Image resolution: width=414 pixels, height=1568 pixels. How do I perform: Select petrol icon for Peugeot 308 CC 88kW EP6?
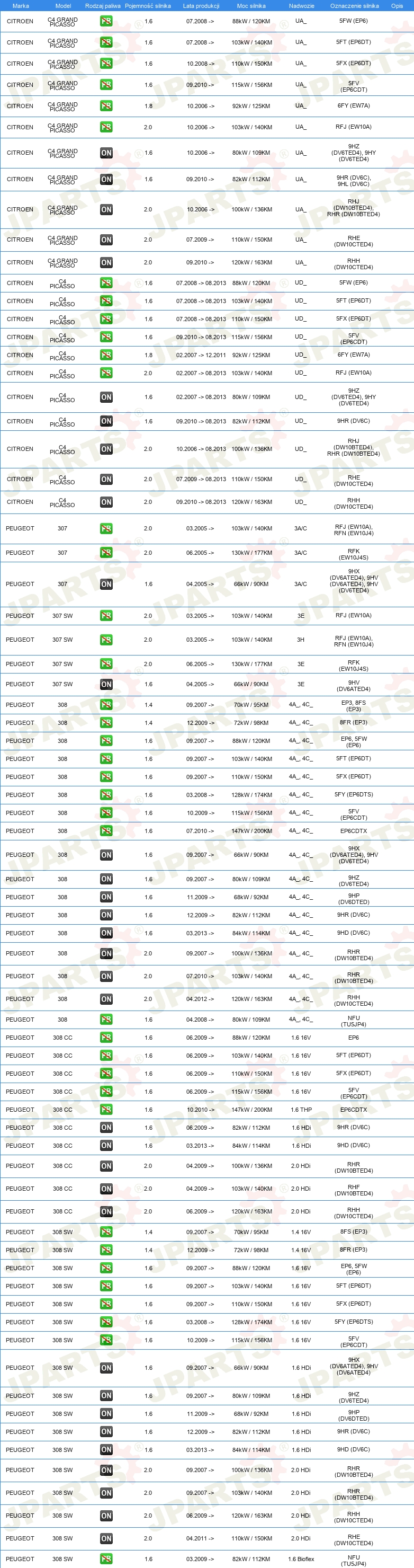(x=106, y=1038)
